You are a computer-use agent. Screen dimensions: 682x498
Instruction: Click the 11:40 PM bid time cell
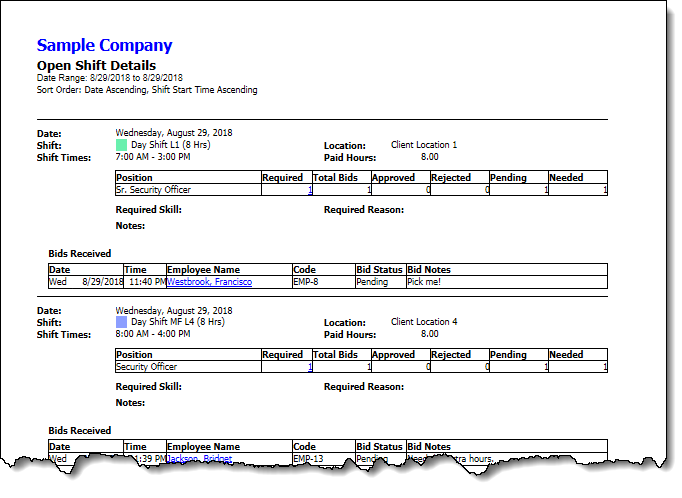[x=147, y=282]
